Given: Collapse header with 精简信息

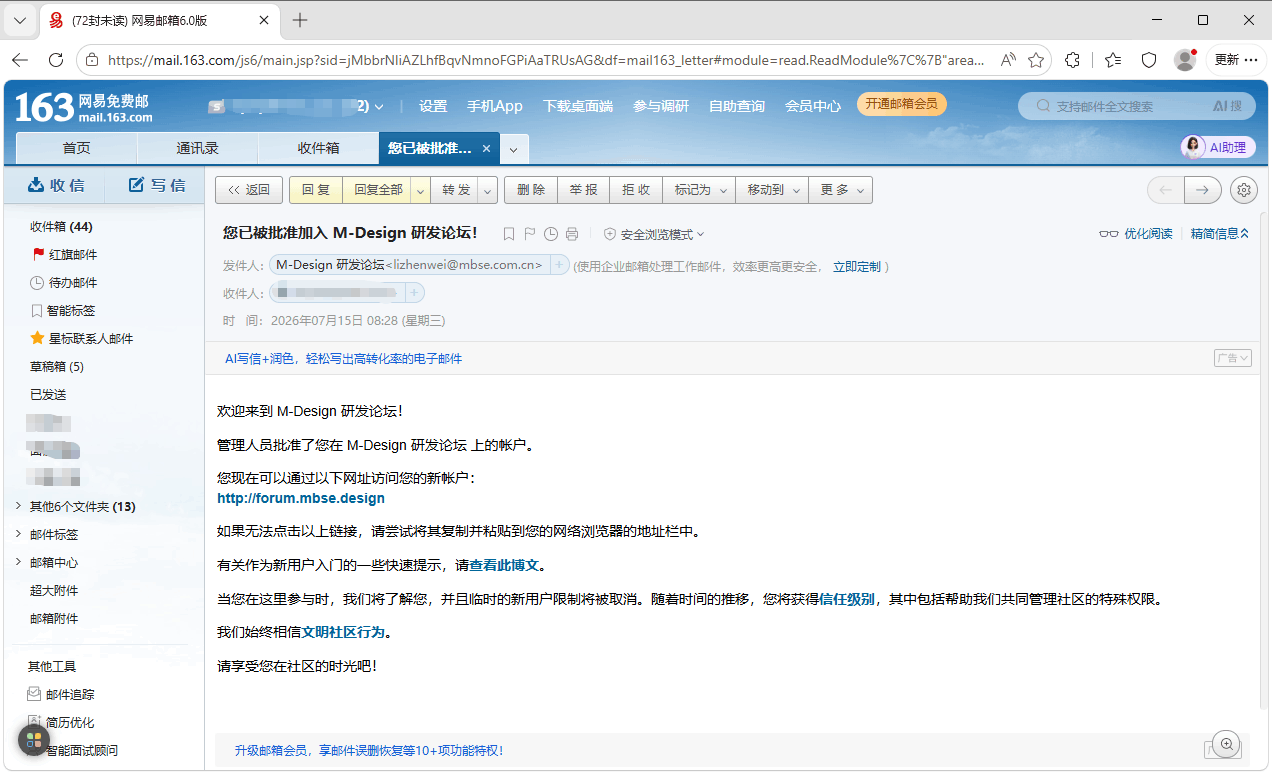Looking at the screenshot, I should [1220, 234].
